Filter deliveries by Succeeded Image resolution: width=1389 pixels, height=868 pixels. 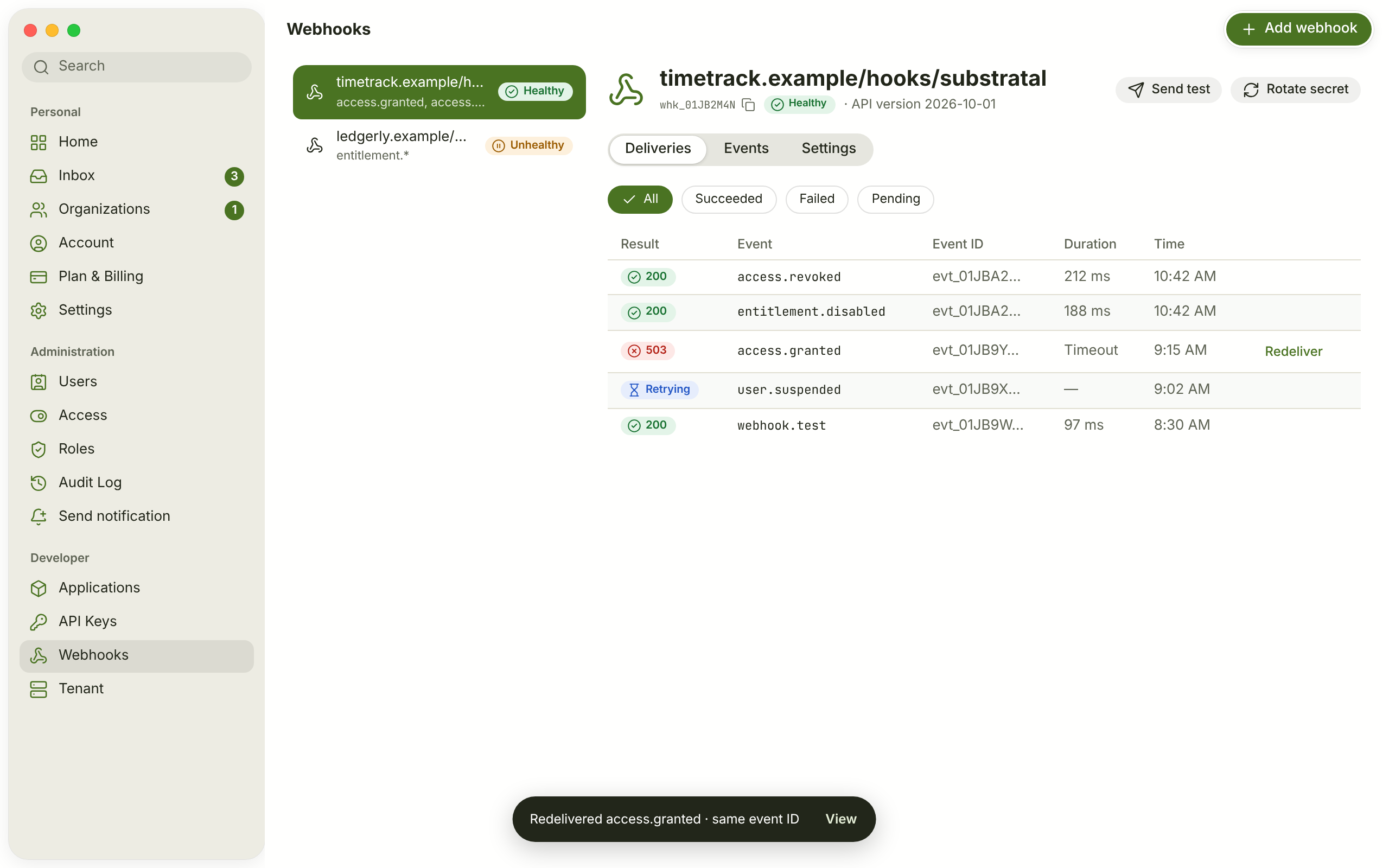point(728,199)
